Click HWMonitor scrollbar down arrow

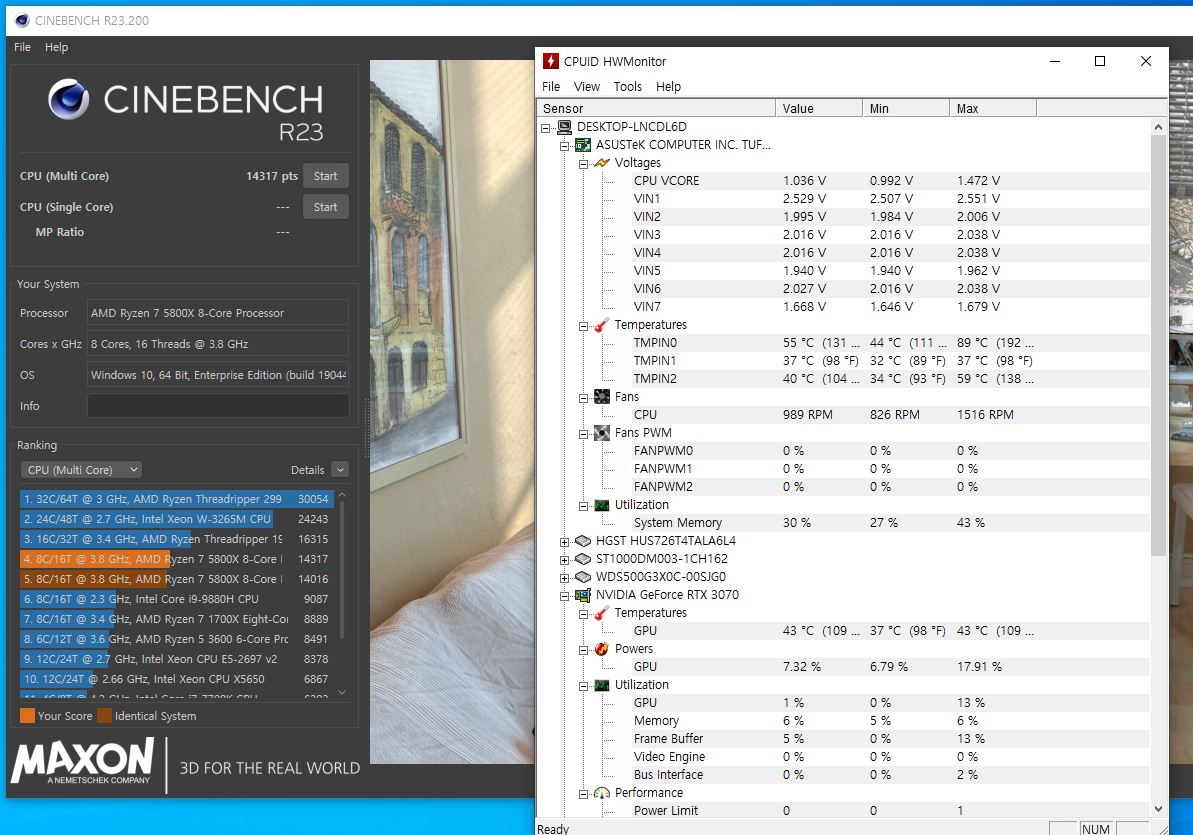click(x=1158, y=809)
